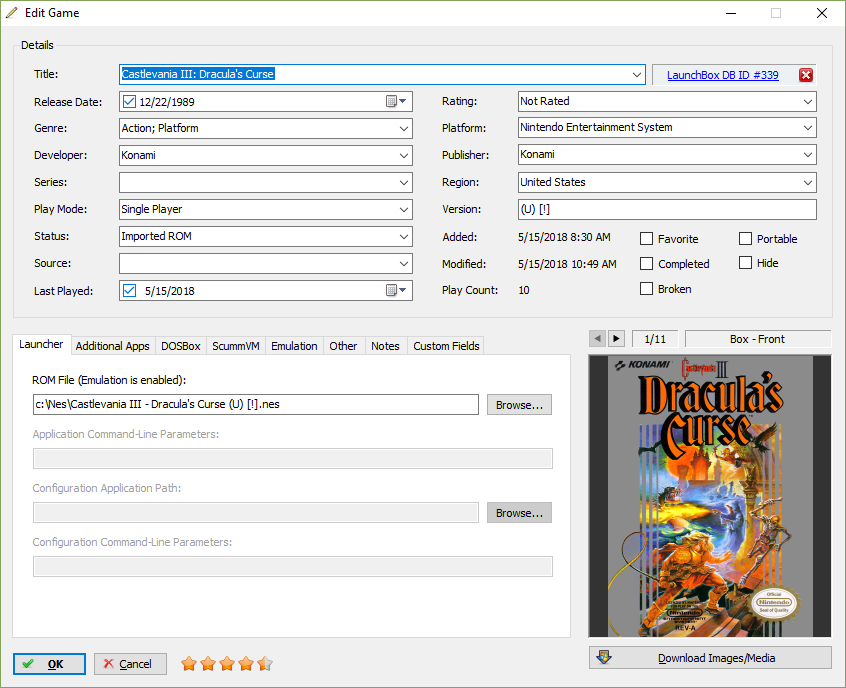Open the Platform dropdown

808,128
